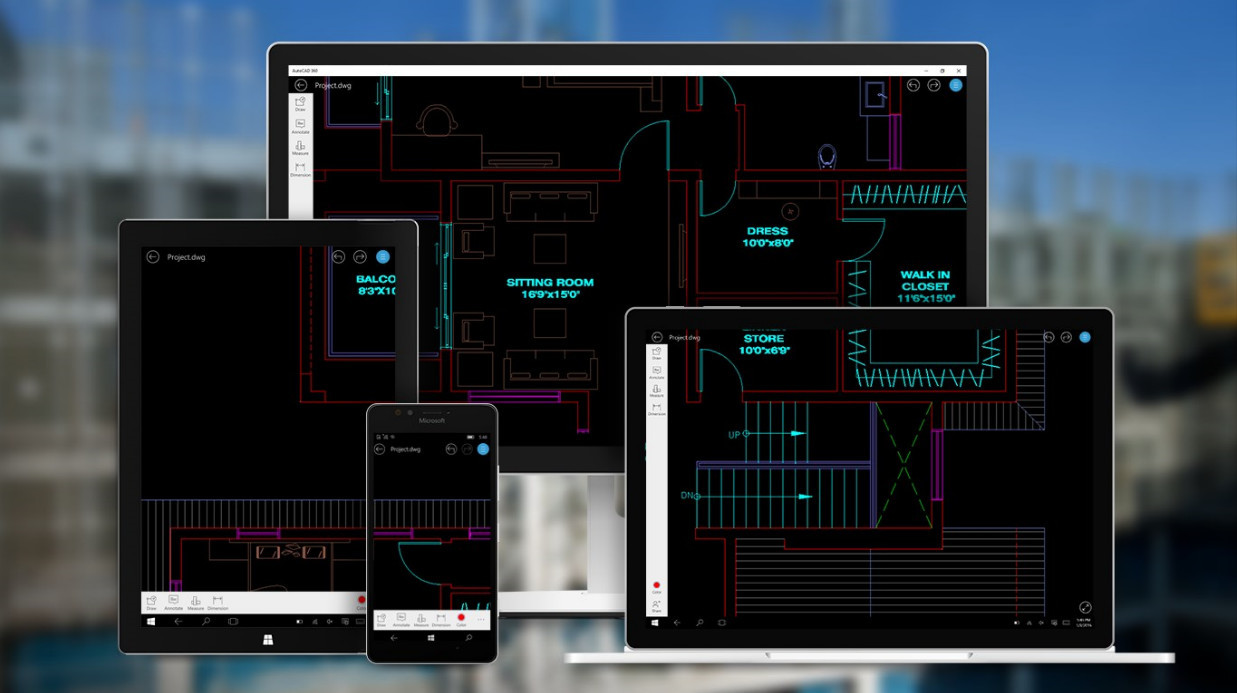Open the blue menu button on desktop monitor
The width and height of the screenshot is (1237, 693).
955,85
